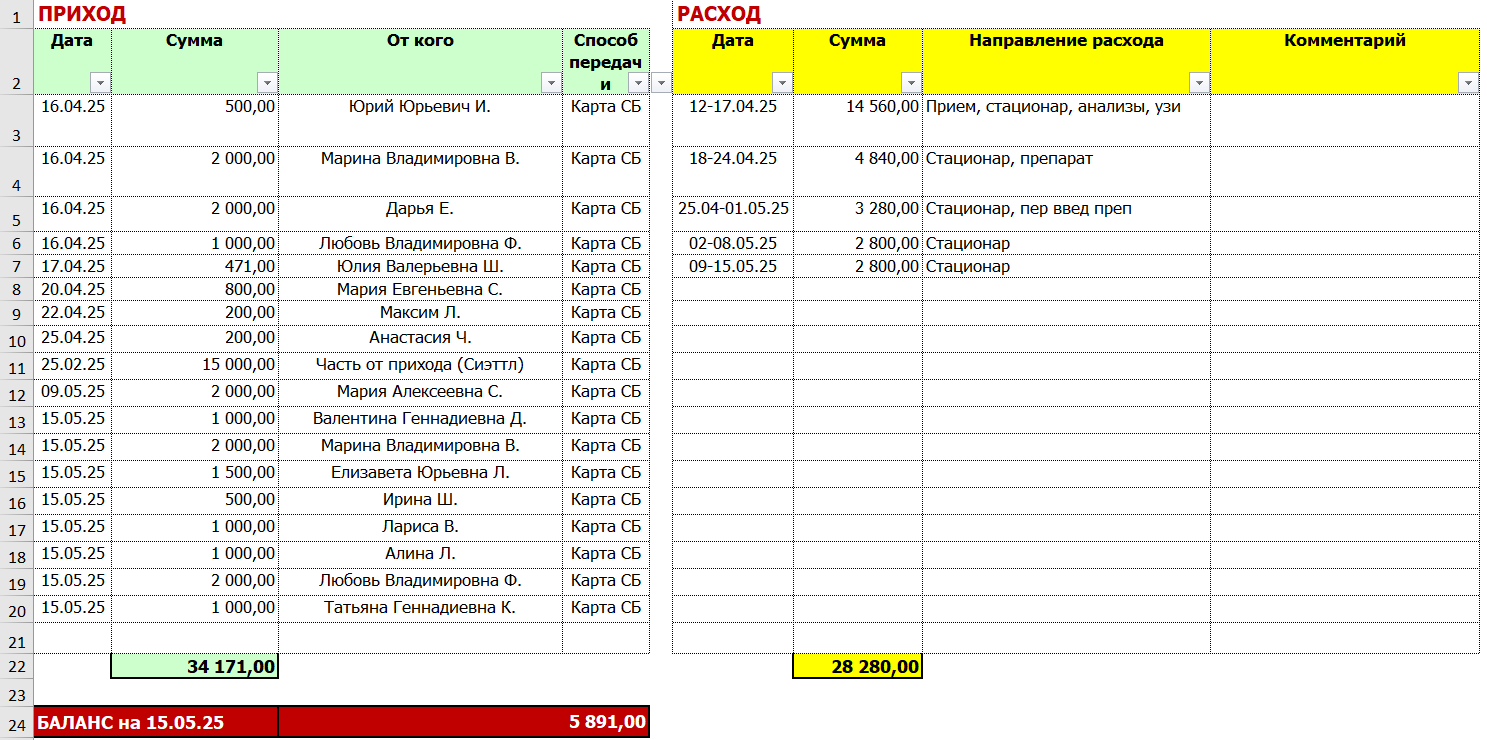The image size is (1487, 740).
Task: Select the expense total 28 280,00 cell
Action: [x=858, y=666]
